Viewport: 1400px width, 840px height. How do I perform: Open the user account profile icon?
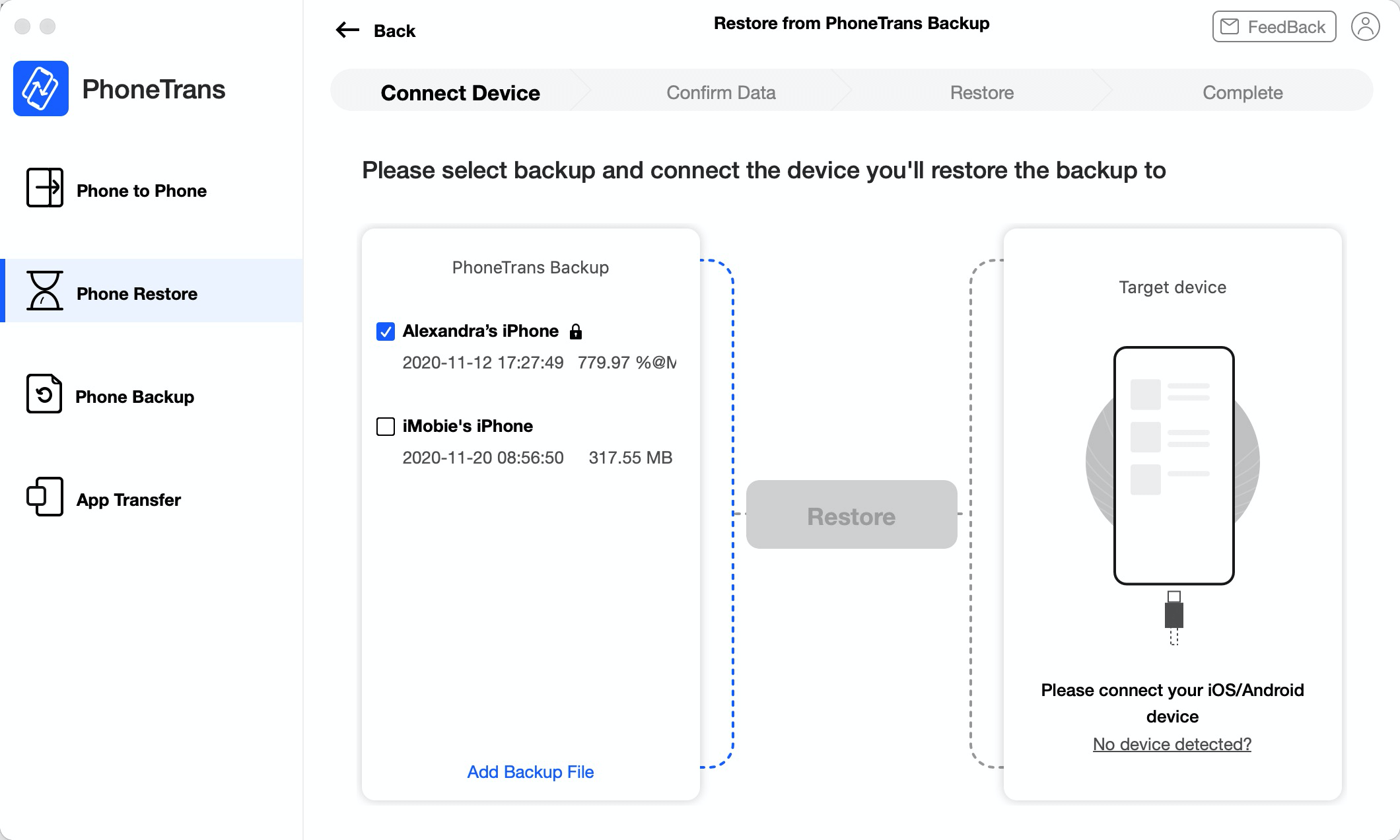[x=1365, y=27]
